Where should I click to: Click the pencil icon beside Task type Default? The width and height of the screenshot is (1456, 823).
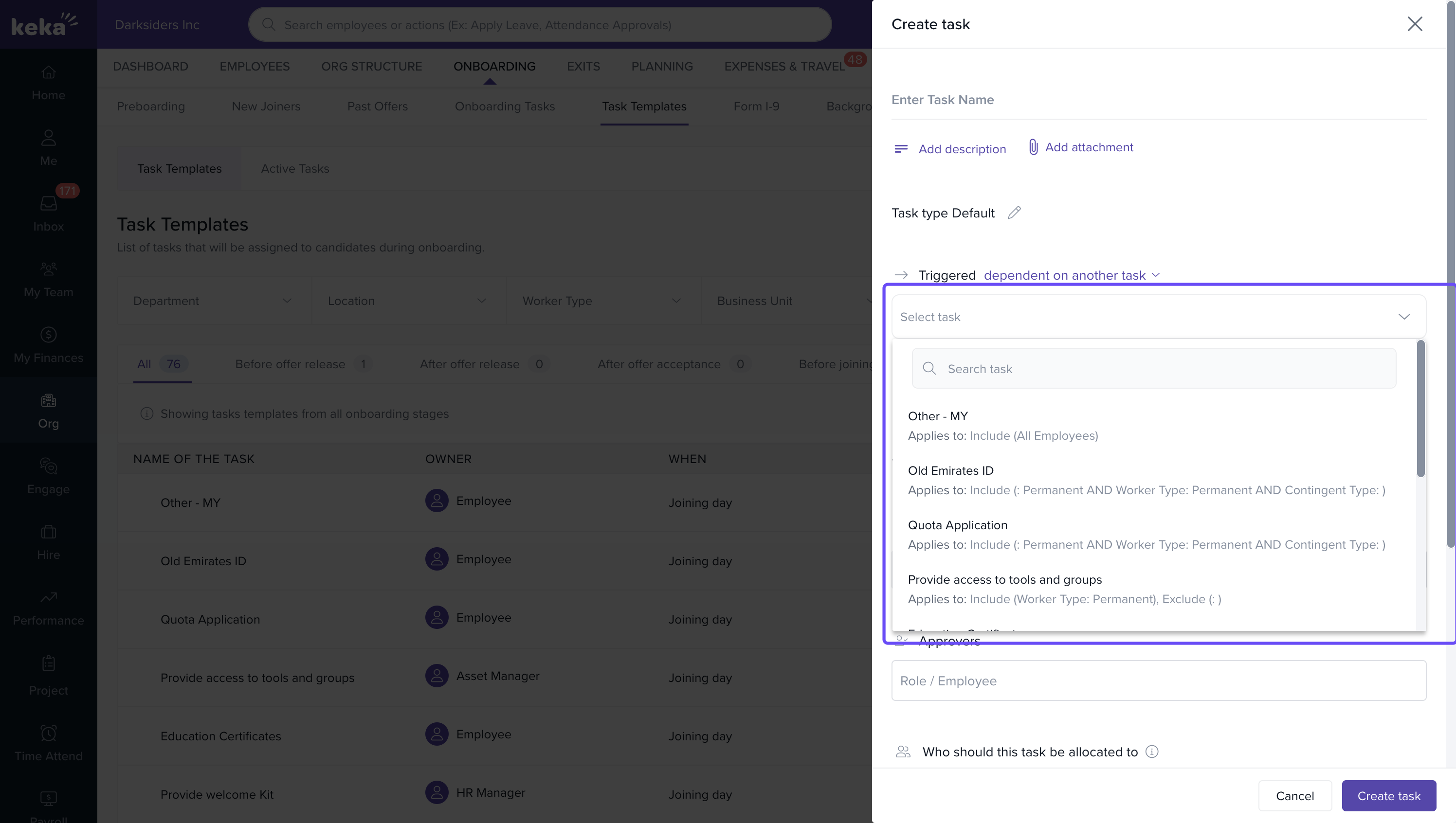[x=1014, y=213]
